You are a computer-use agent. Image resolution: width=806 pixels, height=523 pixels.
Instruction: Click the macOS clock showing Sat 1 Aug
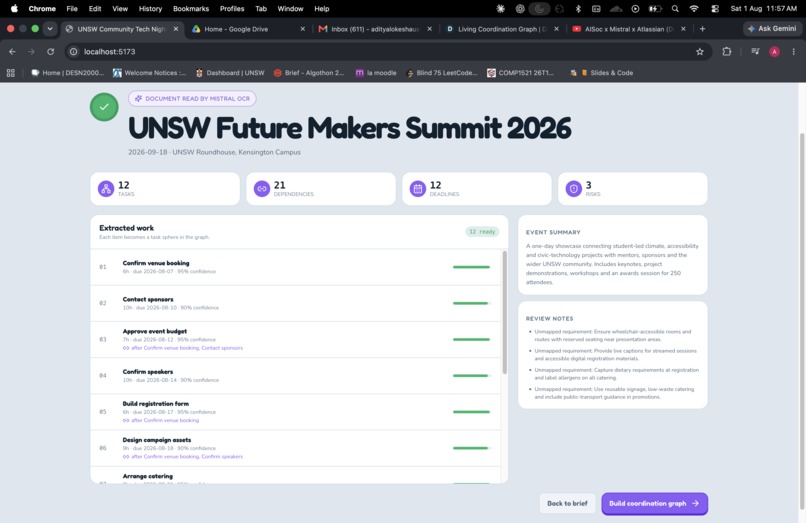[763, 8]
